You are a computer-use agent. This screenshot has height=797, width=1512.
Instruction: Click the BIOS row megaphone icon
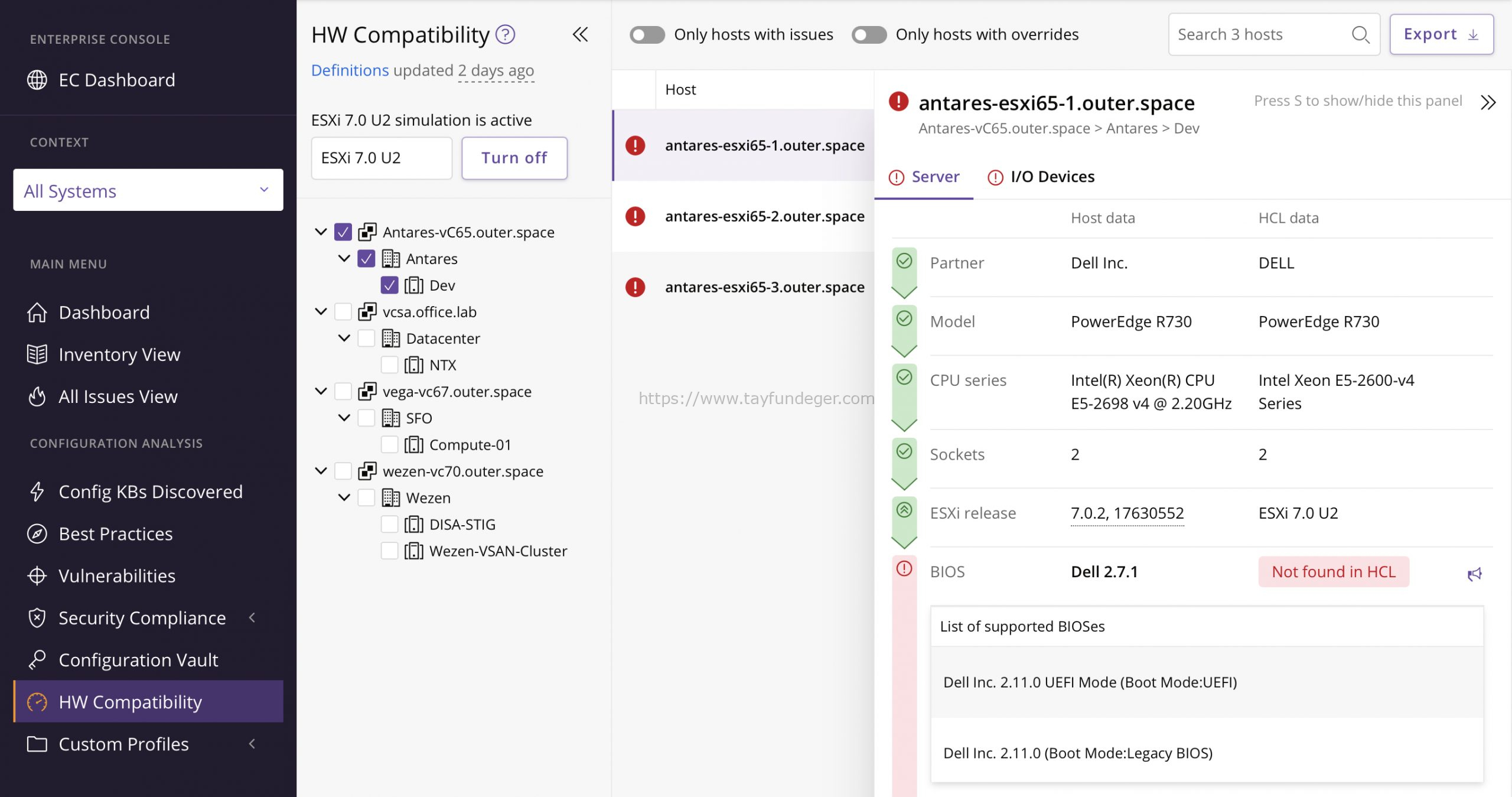(x=1474, y=574)
